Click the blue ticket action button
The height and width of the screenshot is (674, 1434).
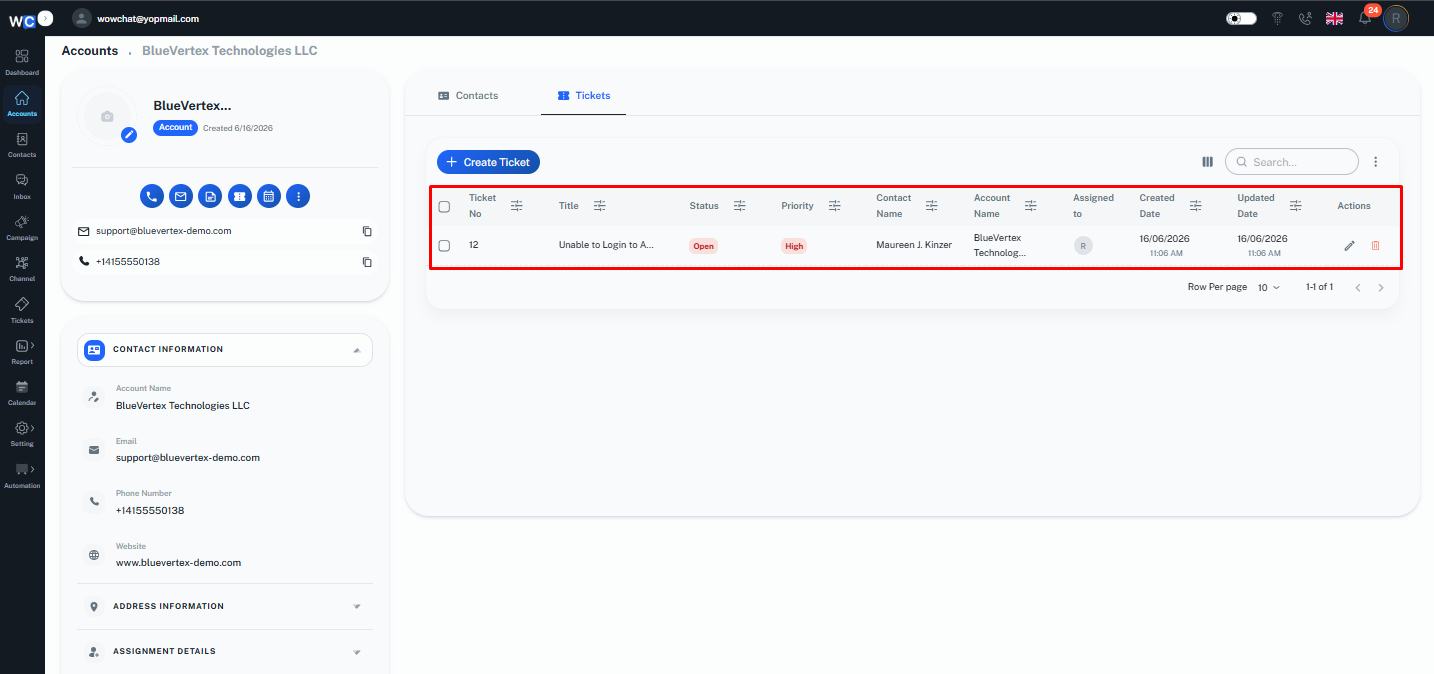[239, 196]
